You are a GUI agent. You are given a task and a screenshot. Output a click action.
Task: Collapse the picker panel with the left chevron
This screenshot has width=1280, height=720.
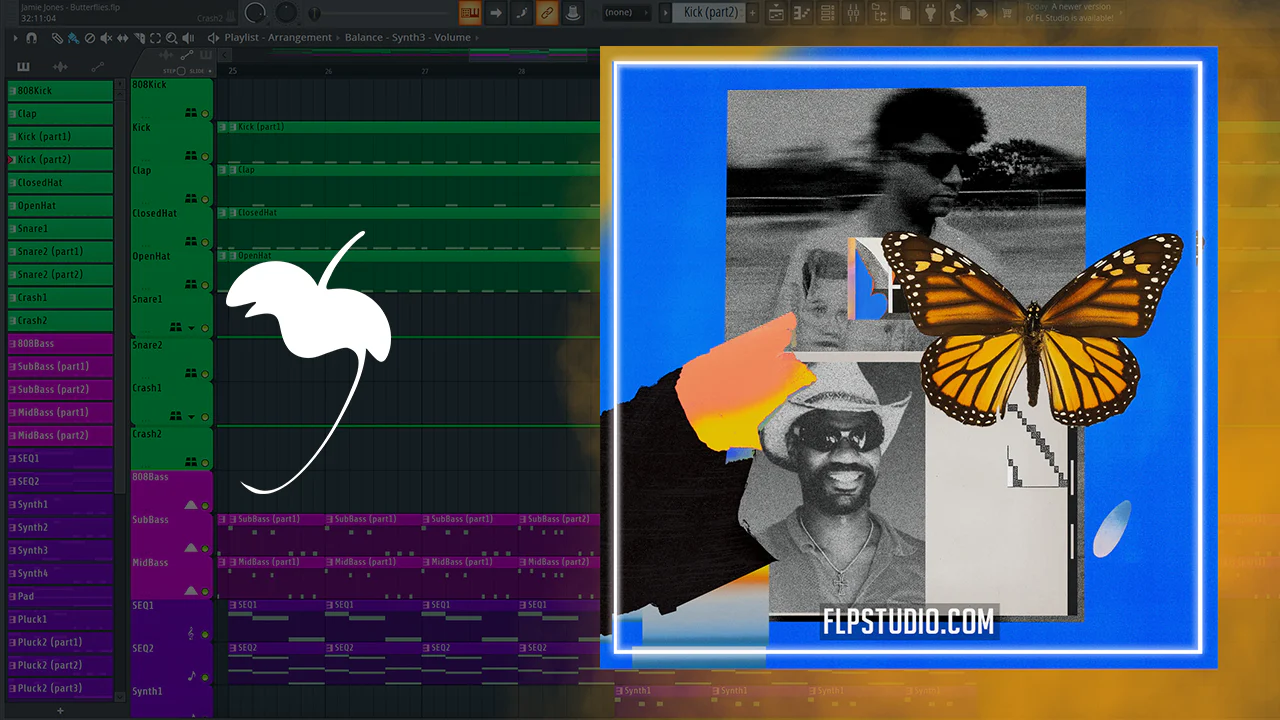click(x=225, y=54)
